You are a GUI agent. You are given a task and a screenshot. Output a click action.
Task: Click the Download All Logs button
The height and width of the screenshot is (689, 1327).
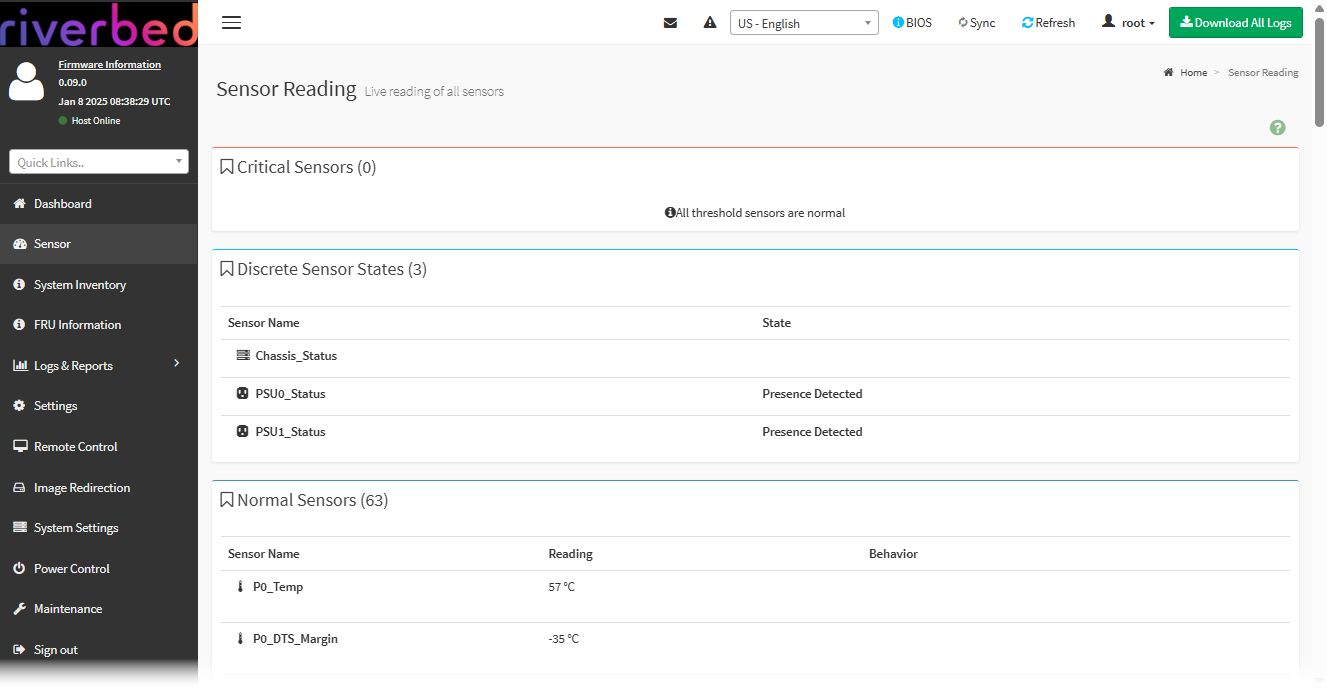click(x=1235, y=23)
